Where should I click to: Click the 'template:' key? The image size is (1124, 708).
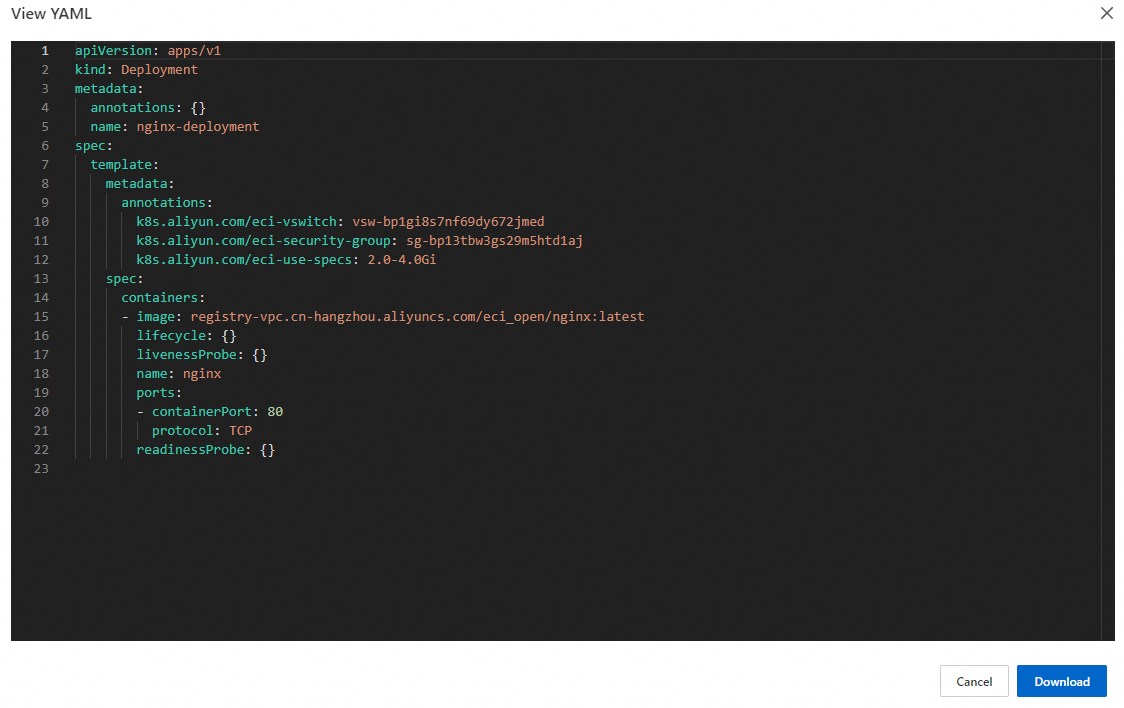point(125,164)
